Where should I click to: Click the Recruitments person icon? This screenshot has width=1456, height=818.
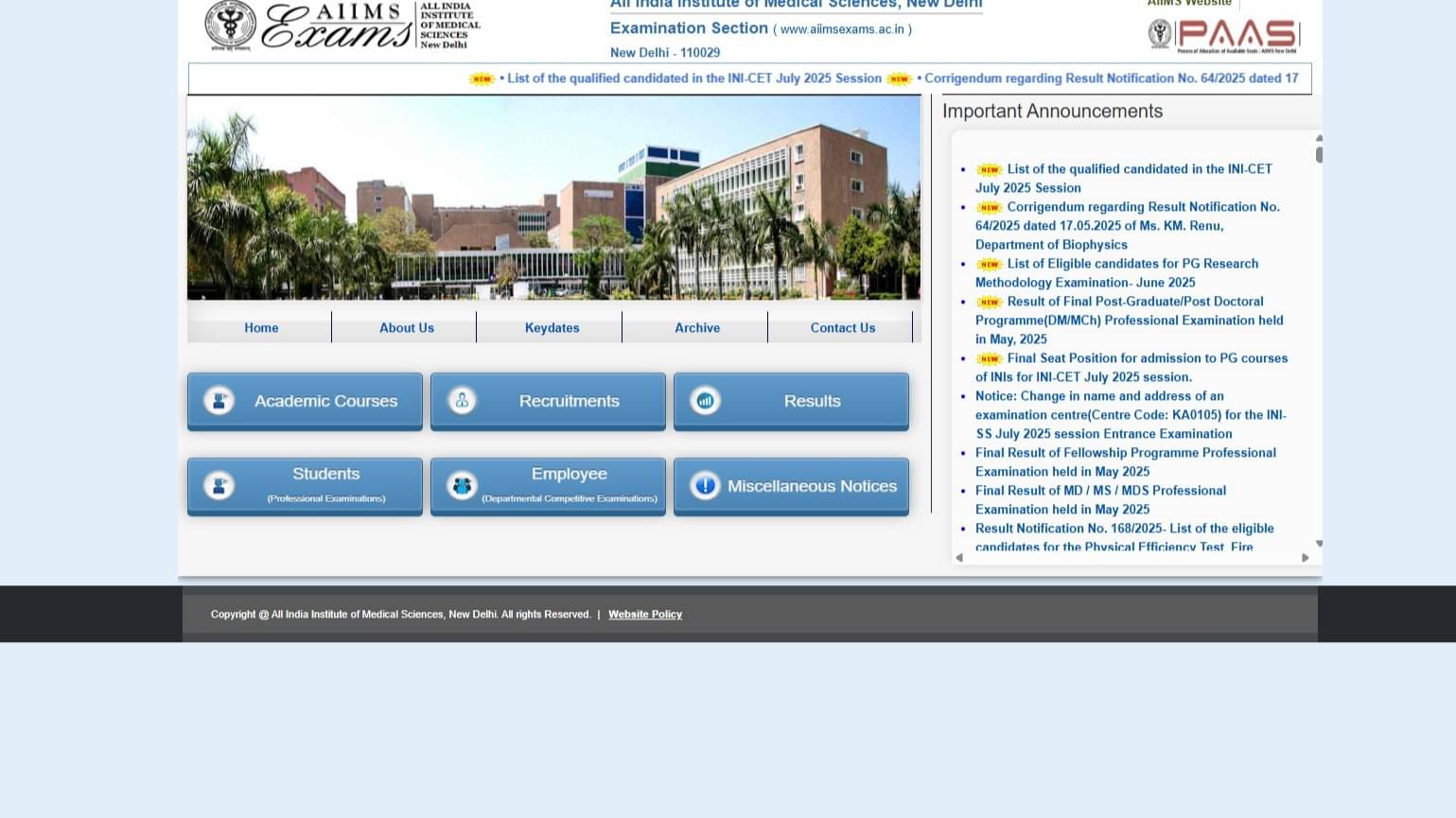462,400
